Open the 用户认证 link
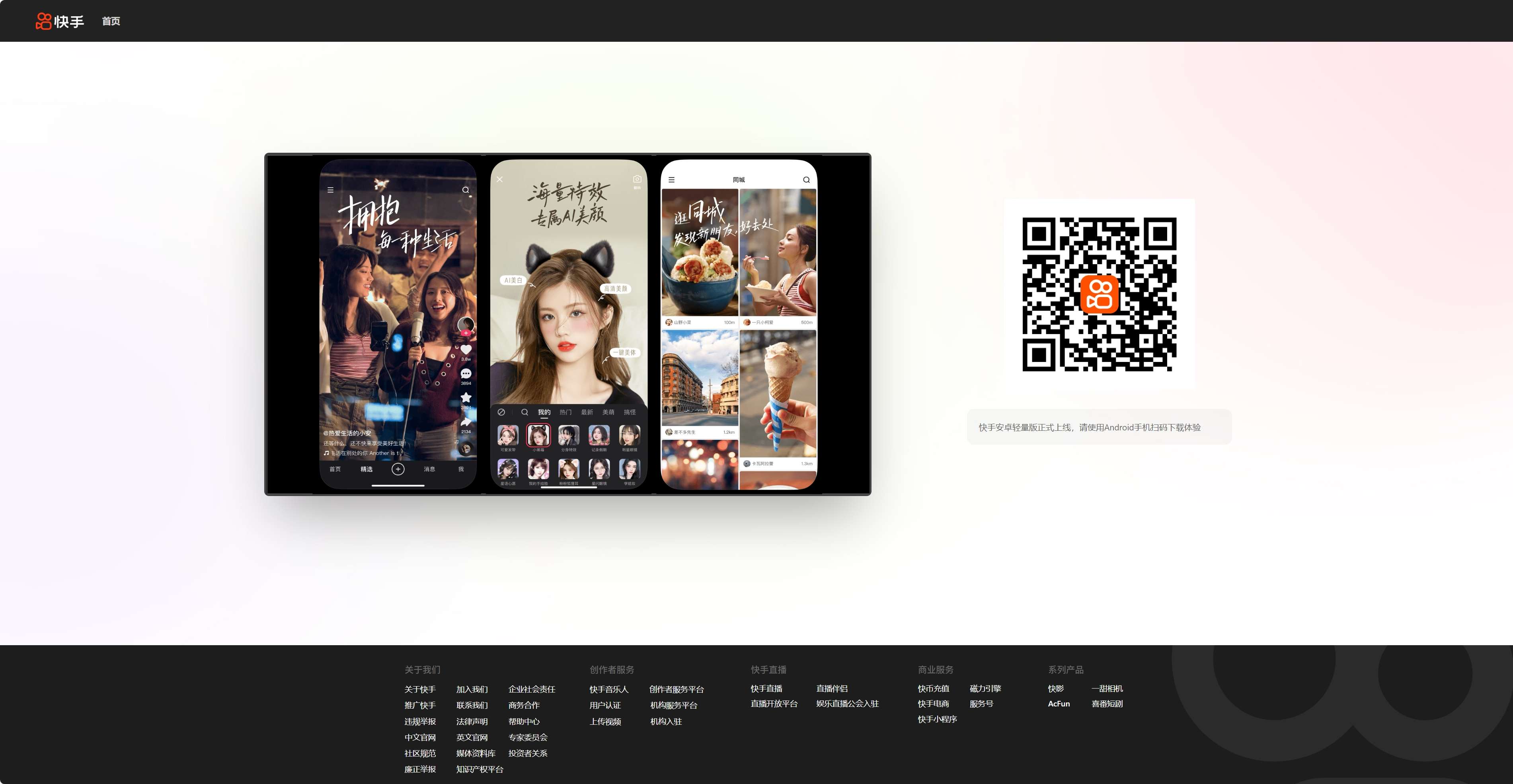 point(605,705)
